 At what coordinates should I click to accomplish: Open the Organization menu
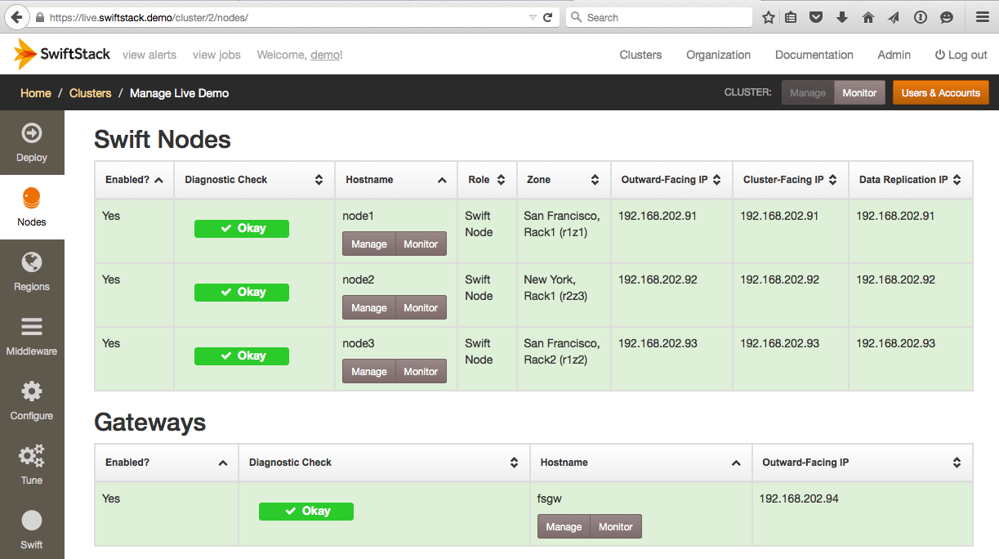(718, 55)
